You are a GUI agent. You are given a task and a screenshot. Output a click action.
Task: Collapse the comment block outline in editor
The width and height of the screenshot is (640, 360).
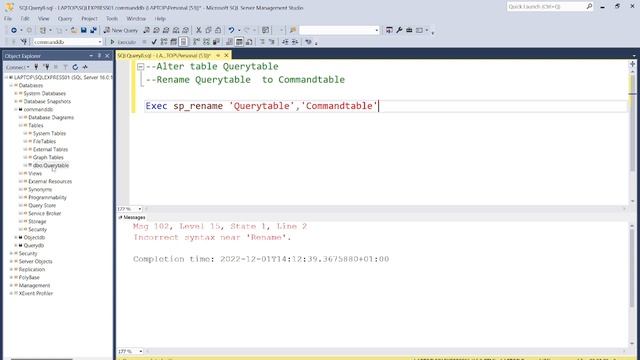tap(140, 67)
